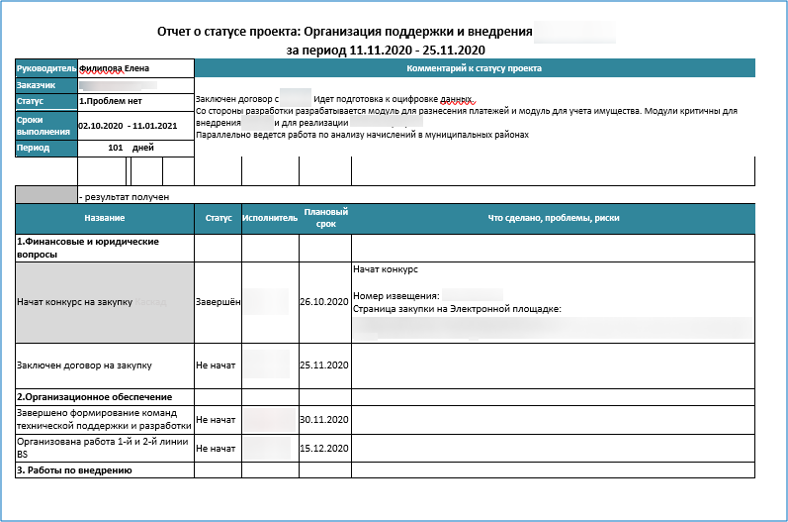Select the line 'Параллельно ведется работа по анализу'
The image size is (788, 522).
pos(362,135)
